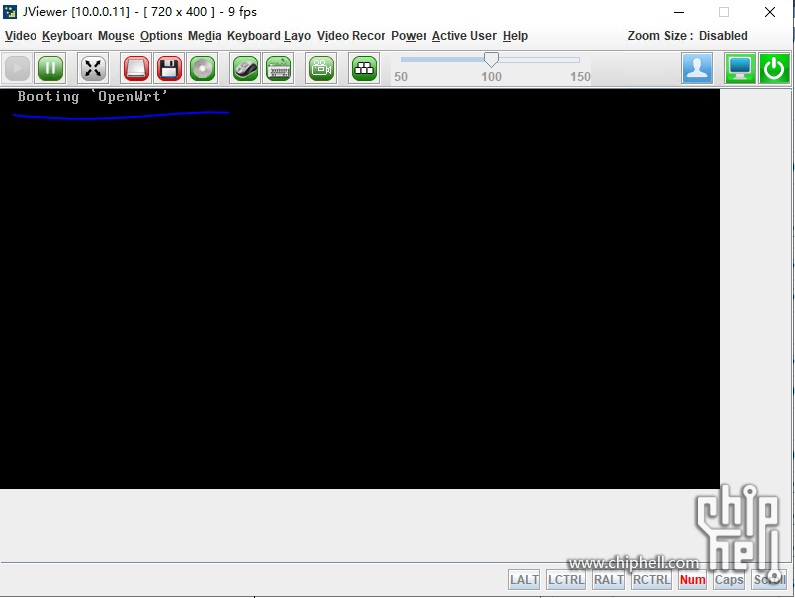The image size is (795, 598).
Task: Open the Keyboard Layout menu
Action: pyautogui.click(x=269, y=36)
